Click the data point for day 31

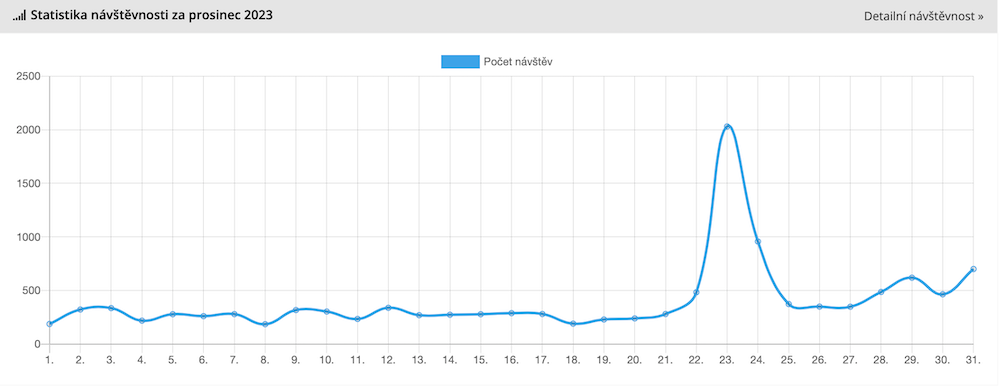[973, 269]
